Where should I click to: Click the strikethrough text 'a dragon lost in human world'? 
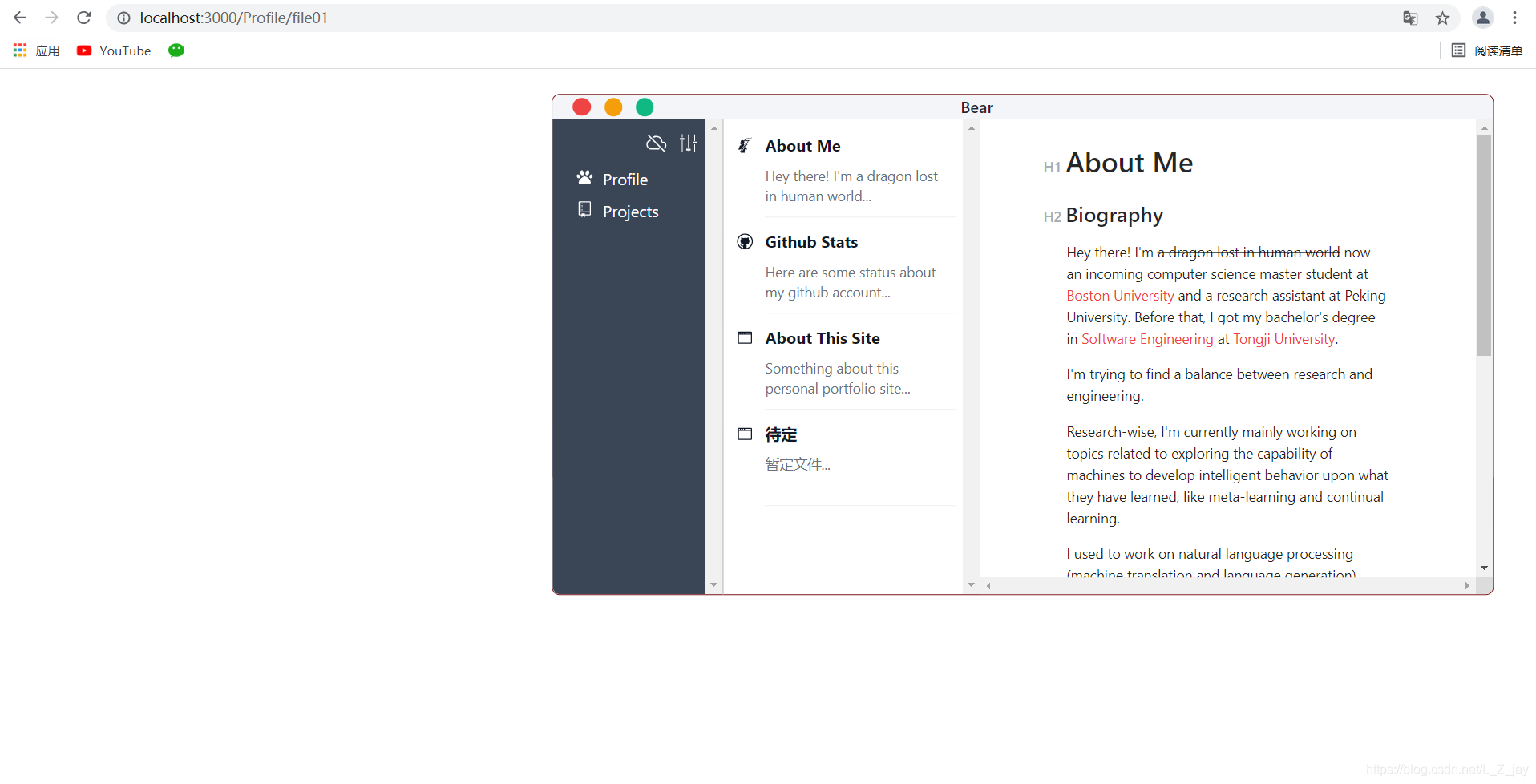click(1248, 253)
